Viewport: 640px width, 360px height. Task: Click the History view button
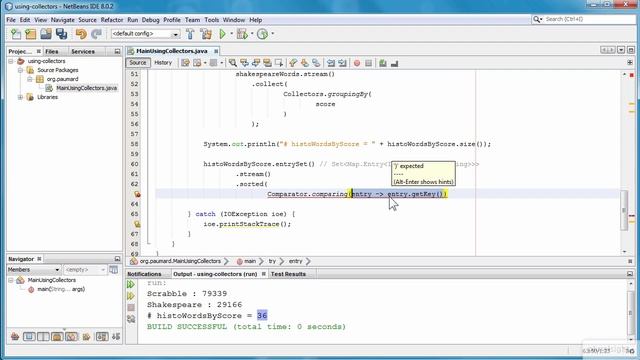(x=163, y=63)
